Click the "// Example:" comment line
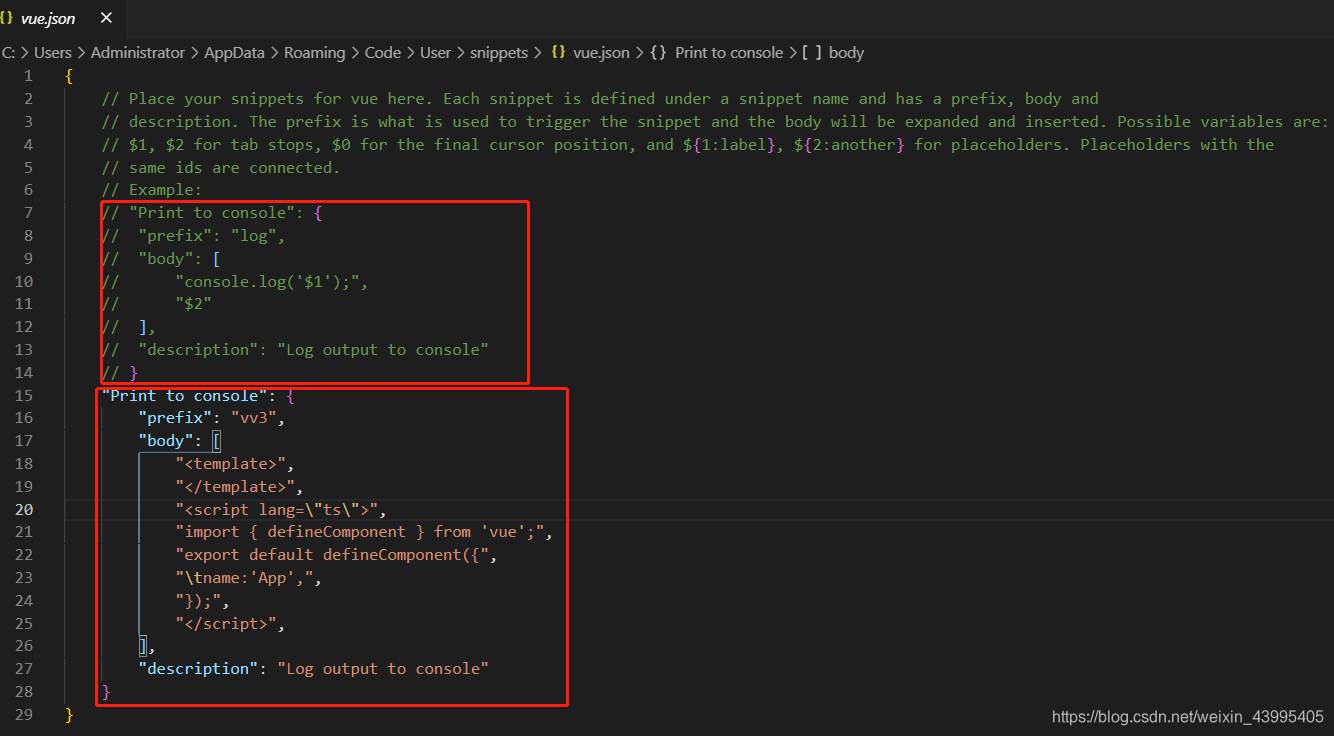The width and height of the screenshot is (1334, 736). (x=151, y=190)
